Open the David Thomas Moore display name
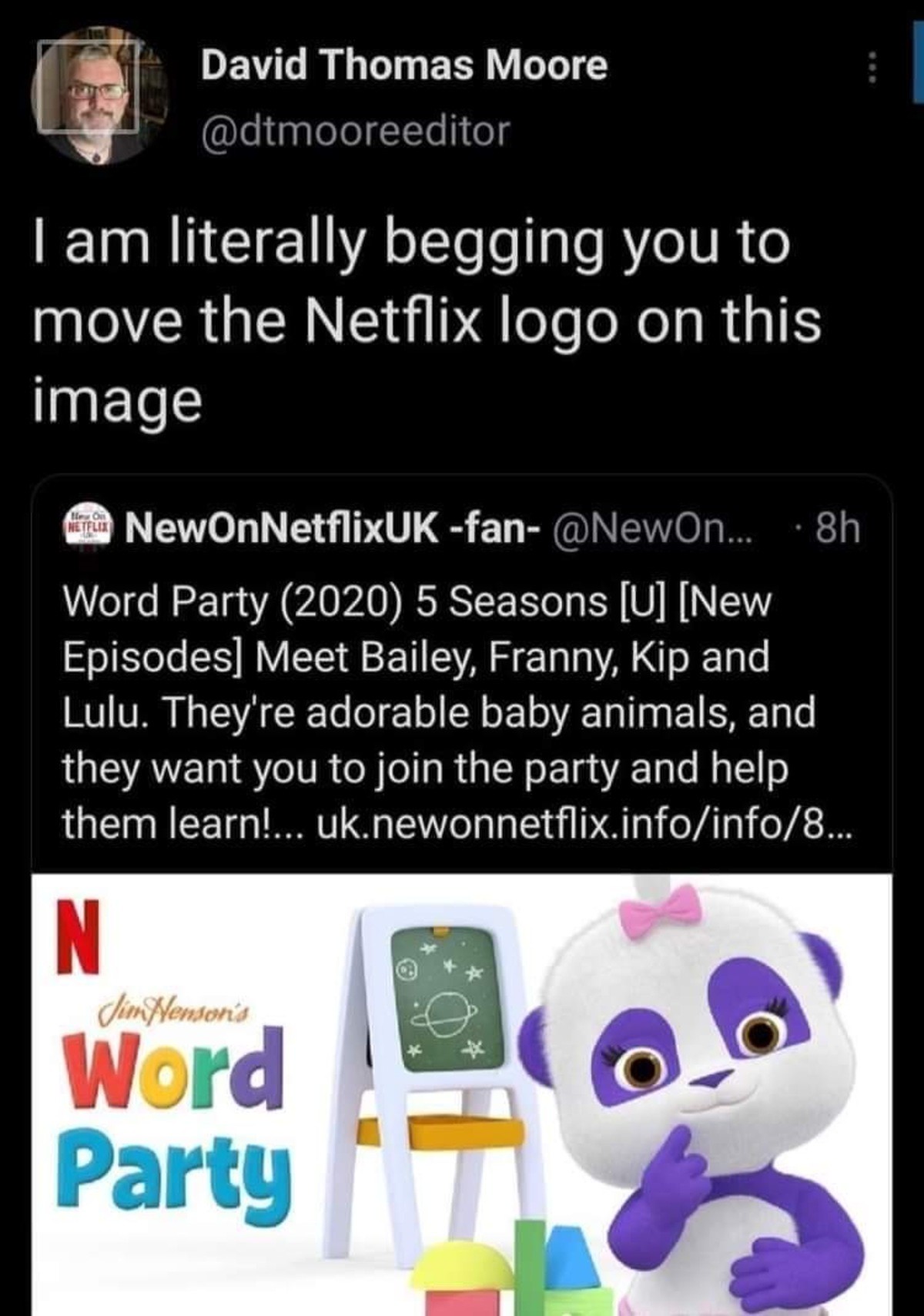This screenshot has height=1316, width=924. 404,65
